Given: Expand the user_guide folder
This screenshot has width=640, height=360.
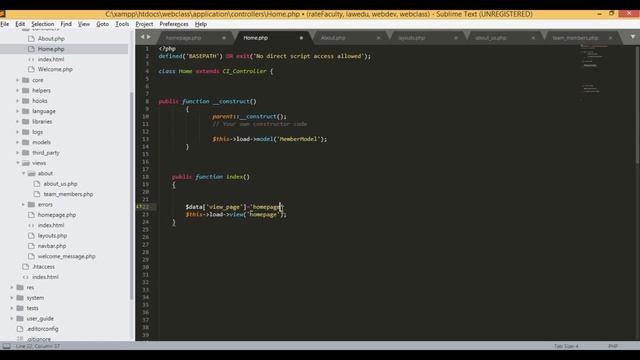Looking at the screenshot, I should pyautogui.click(x=12, y=318).
